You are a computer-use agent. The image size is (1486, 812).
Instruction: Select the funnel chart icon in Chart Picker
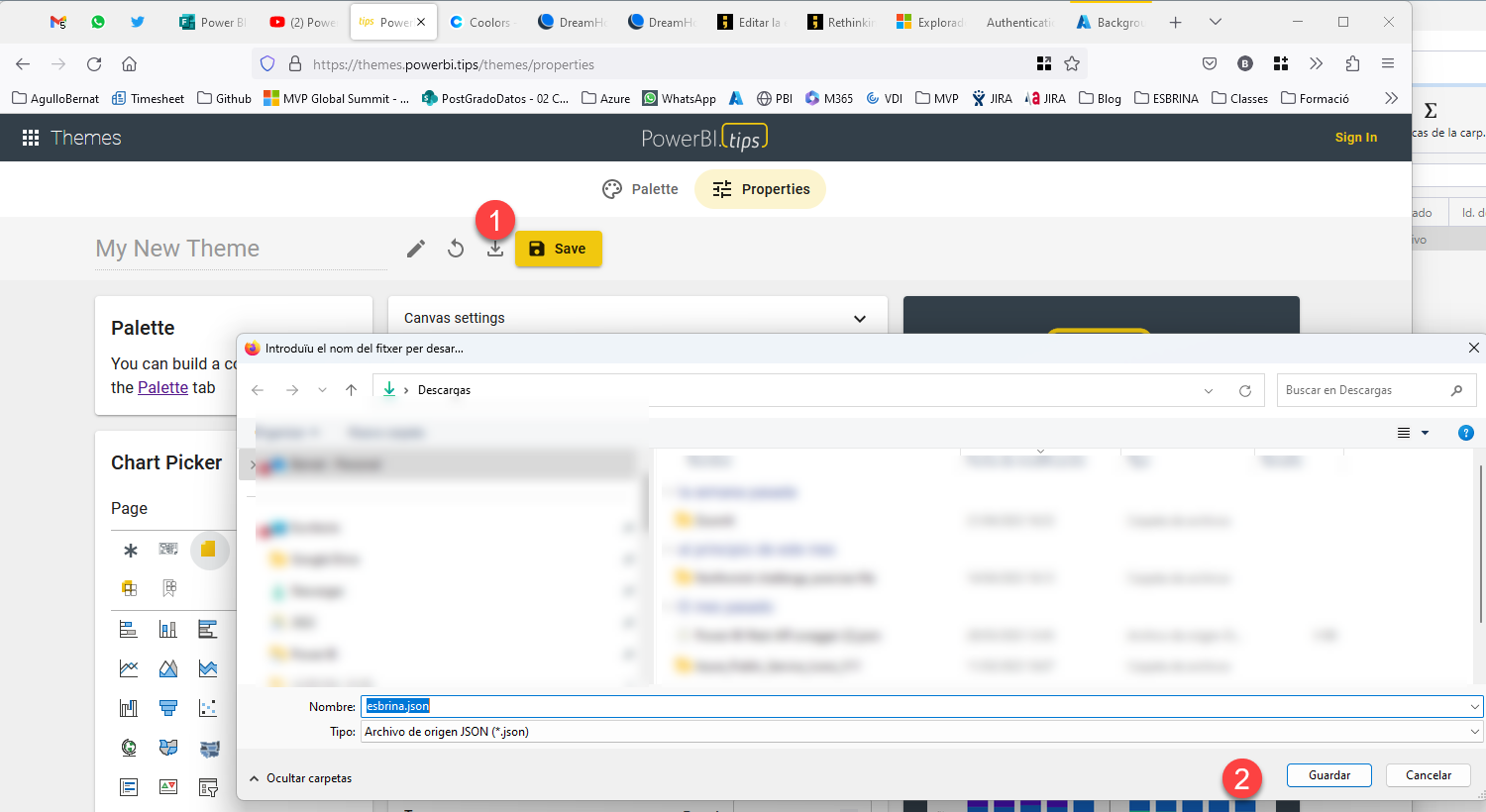[168, 708]
